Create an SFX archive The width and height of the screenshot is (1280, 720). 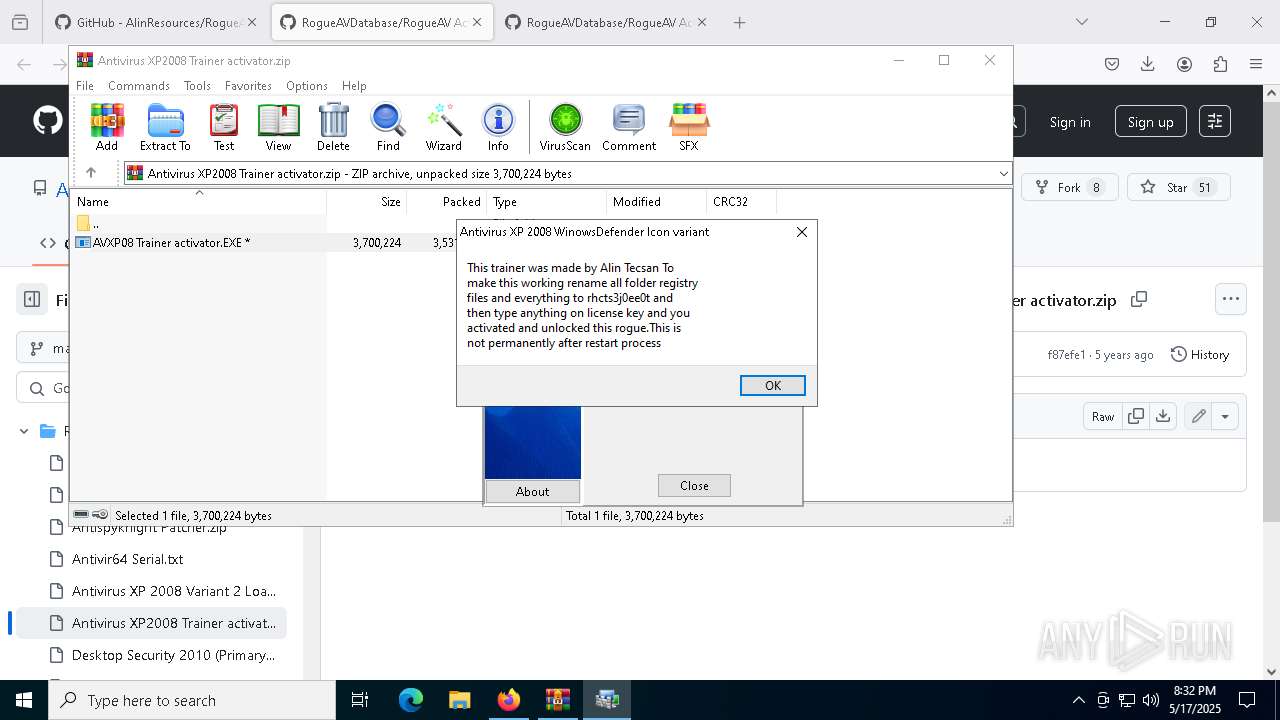click(689, 127)
